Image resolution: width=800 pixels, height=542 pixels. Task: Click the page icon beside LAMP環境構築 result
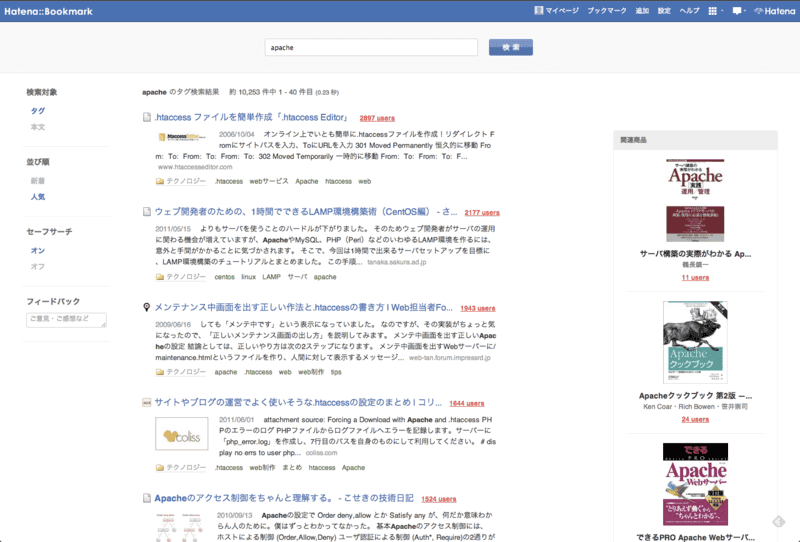click(x=147, y=212)
